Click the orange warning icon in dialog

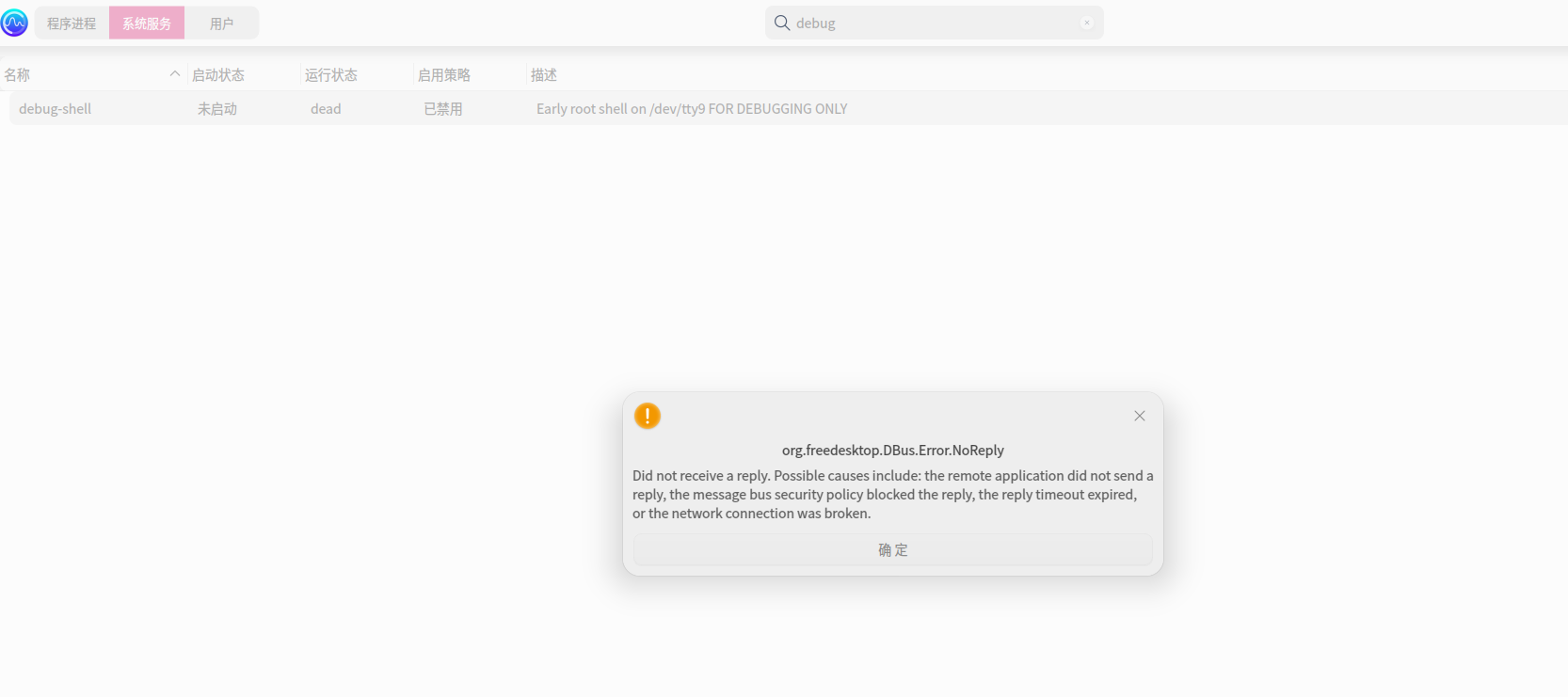click(648, 416)
